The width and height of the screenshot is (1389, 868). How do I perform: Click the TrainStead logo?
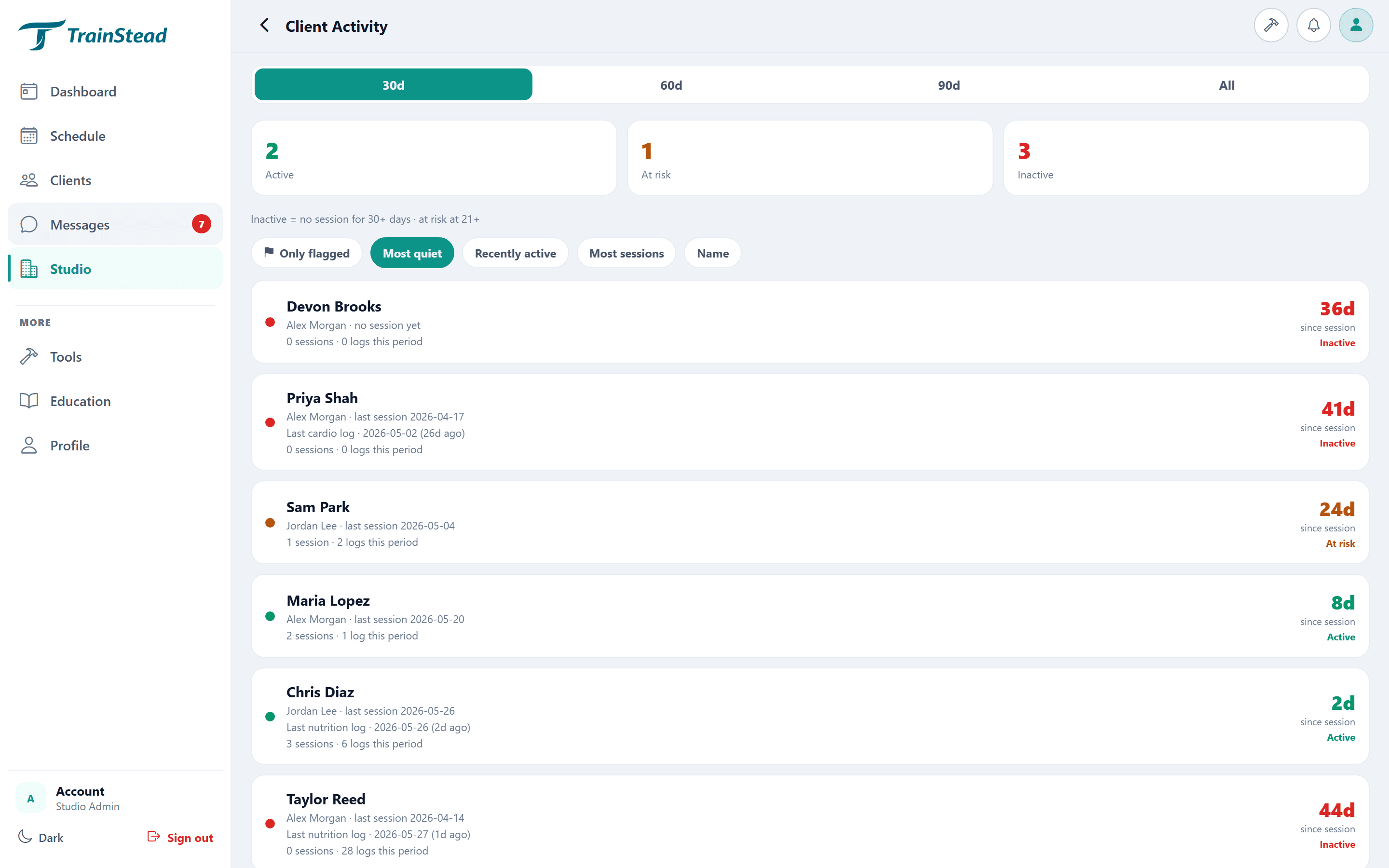93,34
